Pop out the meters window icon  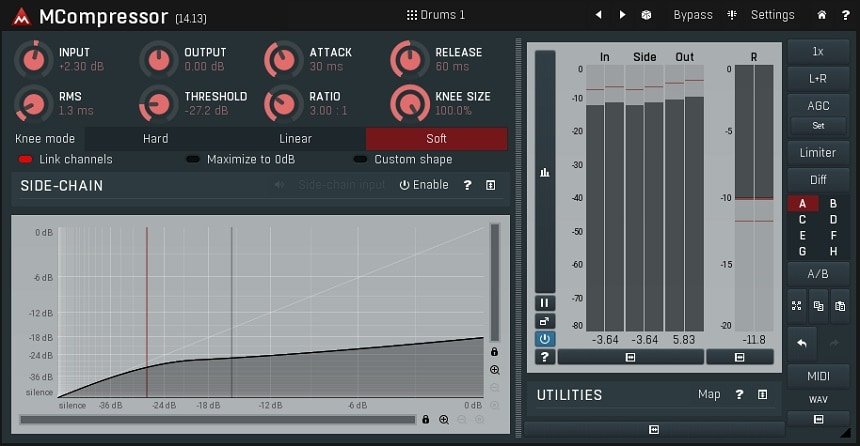tap(545, 321)
